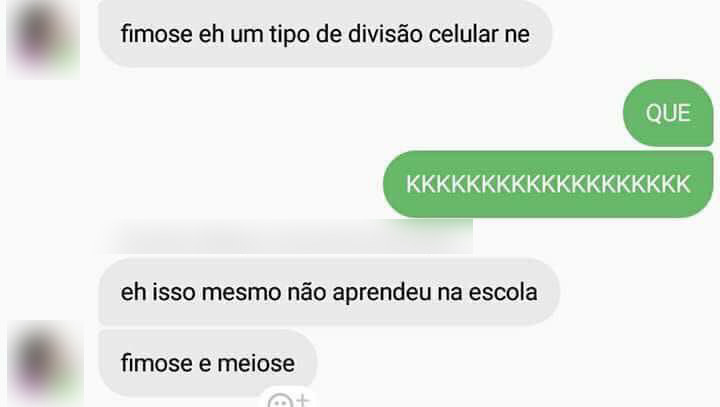The width and height of the screenshot is (720, 407).
Task: Click the blurred sender name above the reply
Action: (x=287, y=237)
